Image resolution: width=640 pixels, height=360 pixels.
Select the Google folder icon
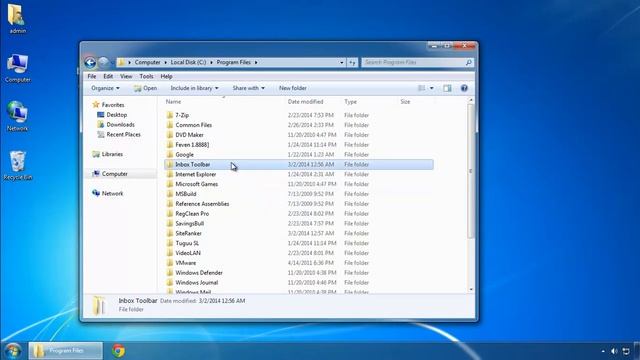170,154
